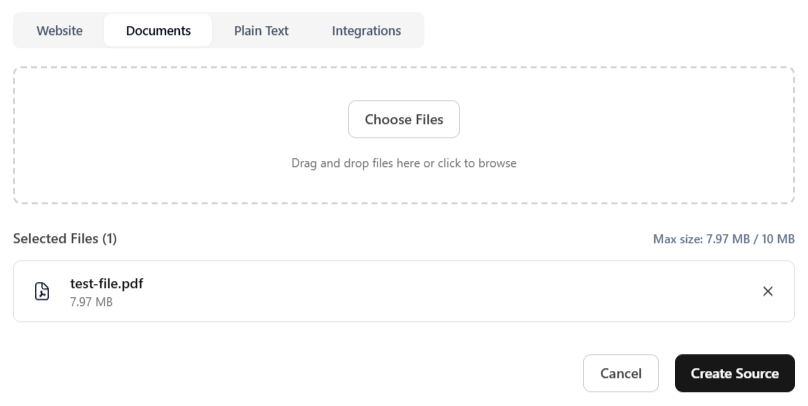
Task: Click the Selected Files (1) heading
Action: [x=65, y=239]
